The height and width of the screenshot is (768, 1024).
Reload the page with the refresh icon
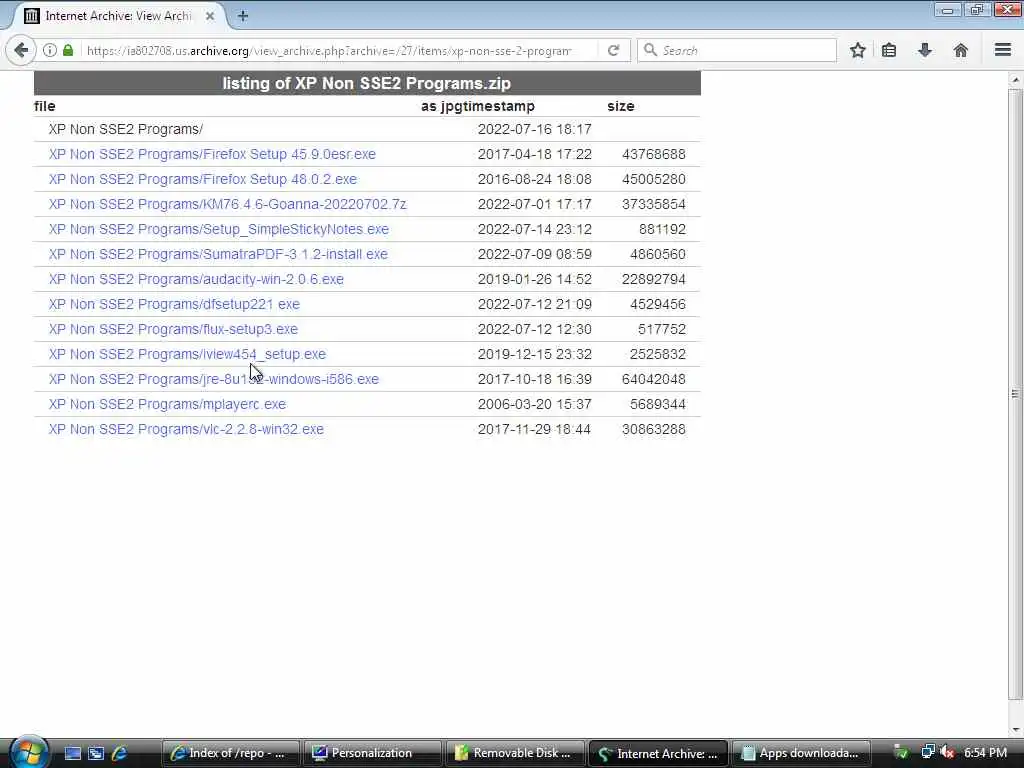coord(613,50)
